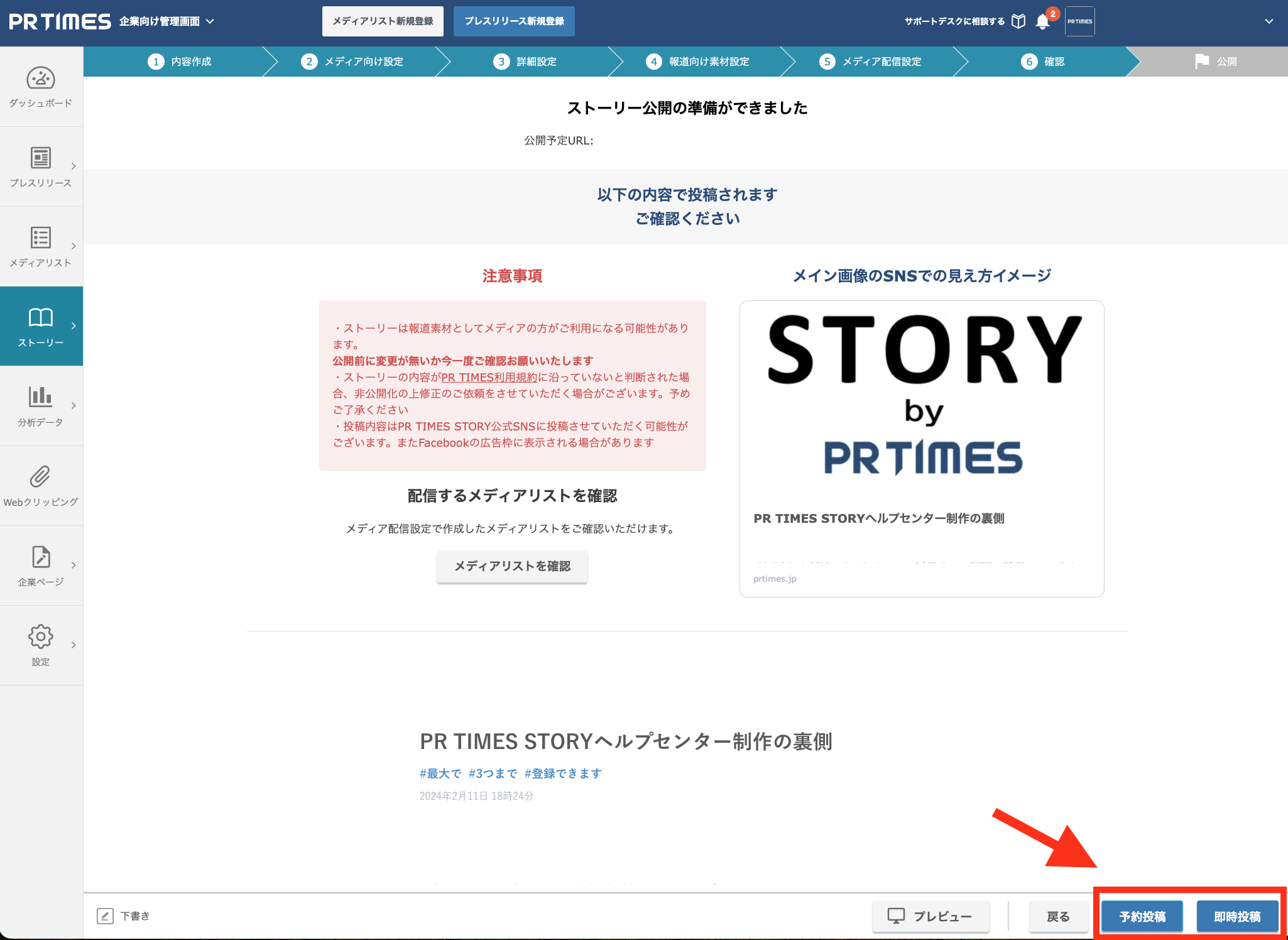Open the プレスリリース sidebar icon
1288x940 pixels.
click(x=41, y=158)
